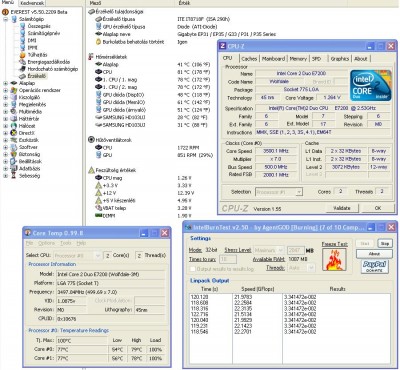The image size is (400, 370).
Task: Open the Kedvencek tab in EVEREST
Action: click(31, 3)
